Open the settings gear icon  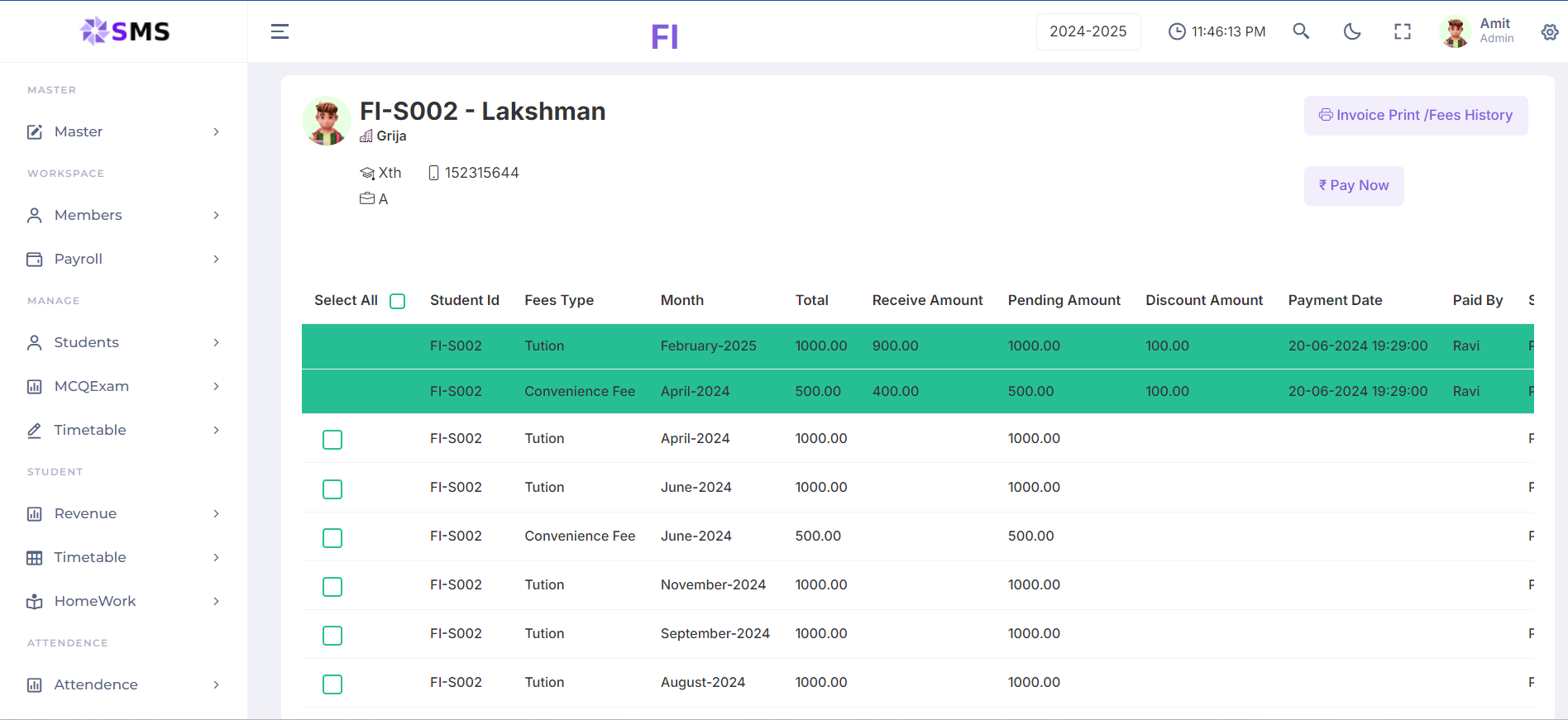coord(1550,31)
